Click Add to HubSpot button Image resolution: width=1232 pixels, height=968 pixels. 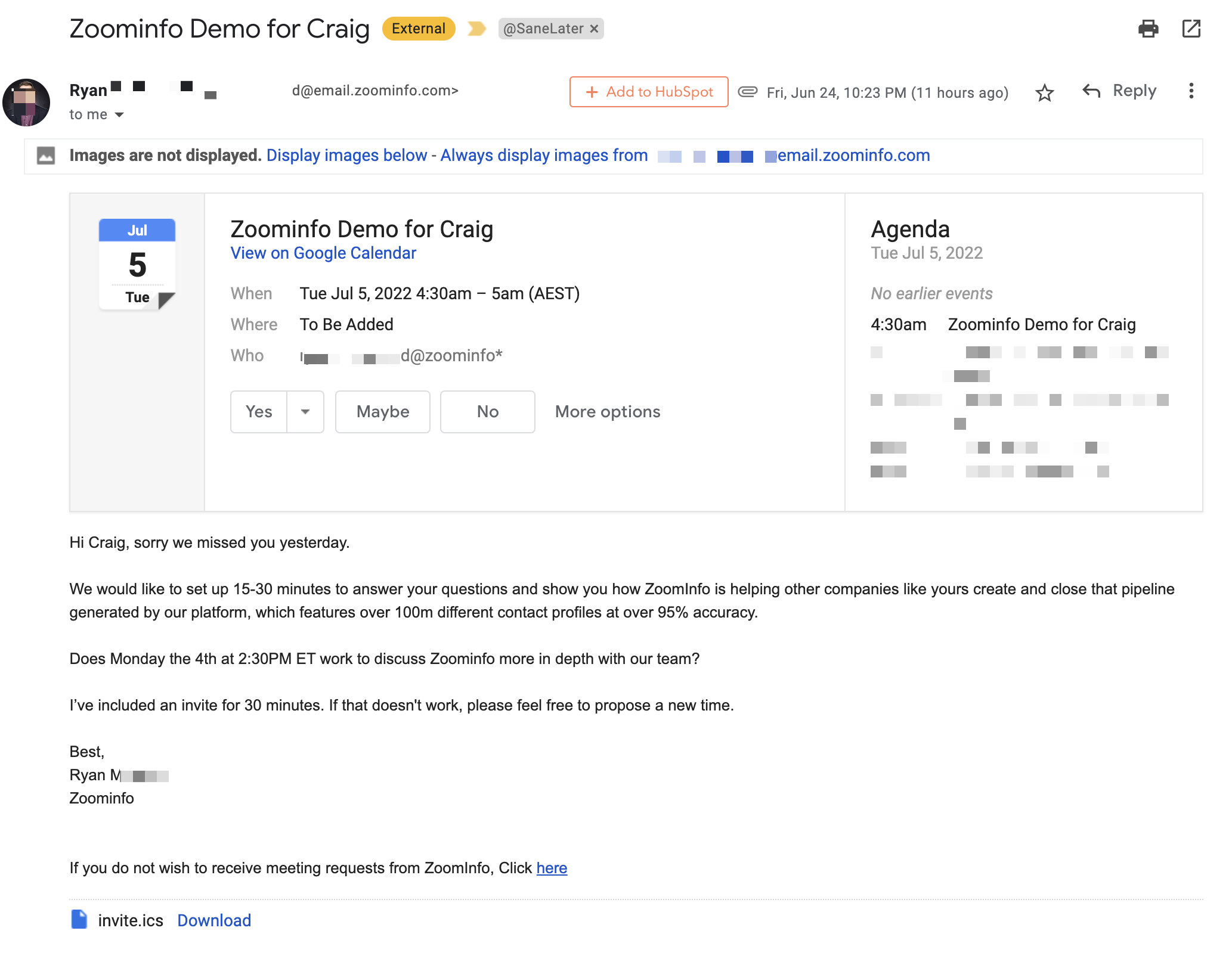tap(649, 92)
